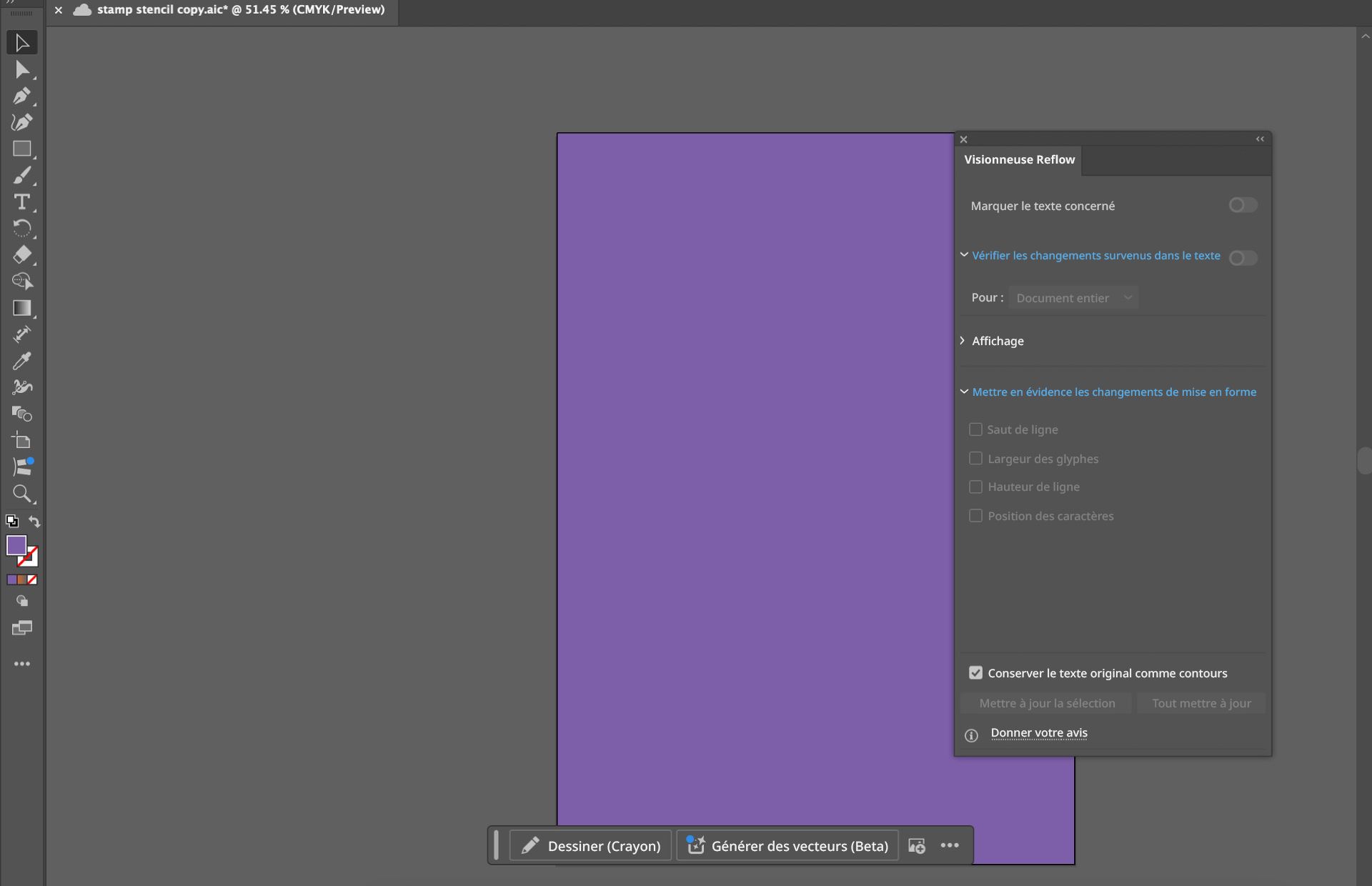Select the Selection tool
This screenshot has width=1372, height=886.
21,42
